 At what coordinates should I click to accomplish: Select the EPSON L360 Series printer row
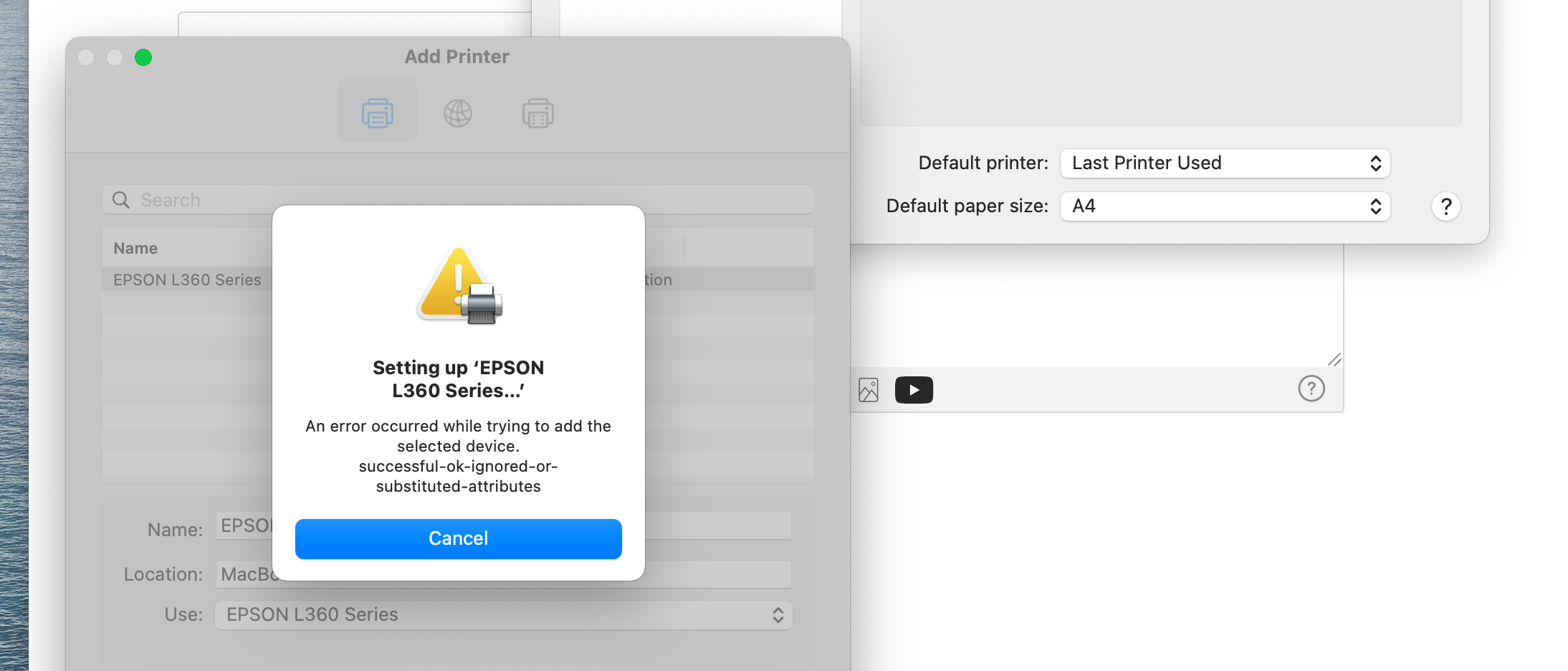click(458, 280)
